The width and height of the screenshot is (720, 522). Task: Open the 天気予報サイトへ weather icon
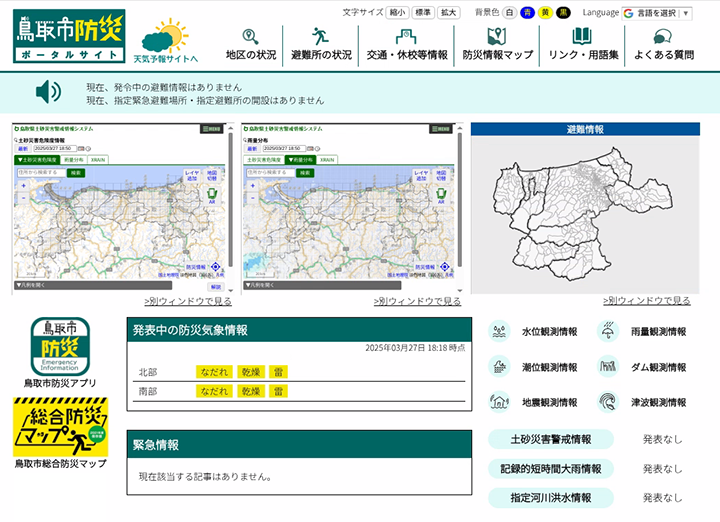point(165,36)
